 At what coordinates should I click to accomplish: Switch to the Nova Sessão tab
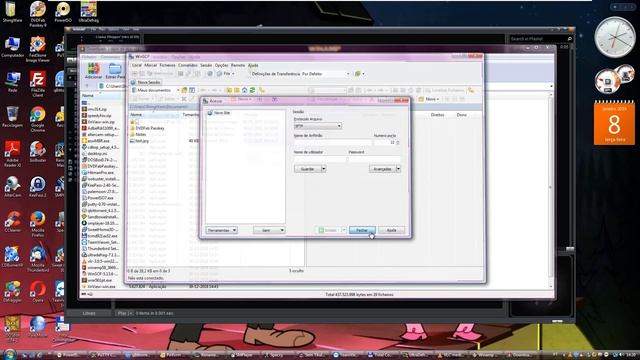point(146,82)
